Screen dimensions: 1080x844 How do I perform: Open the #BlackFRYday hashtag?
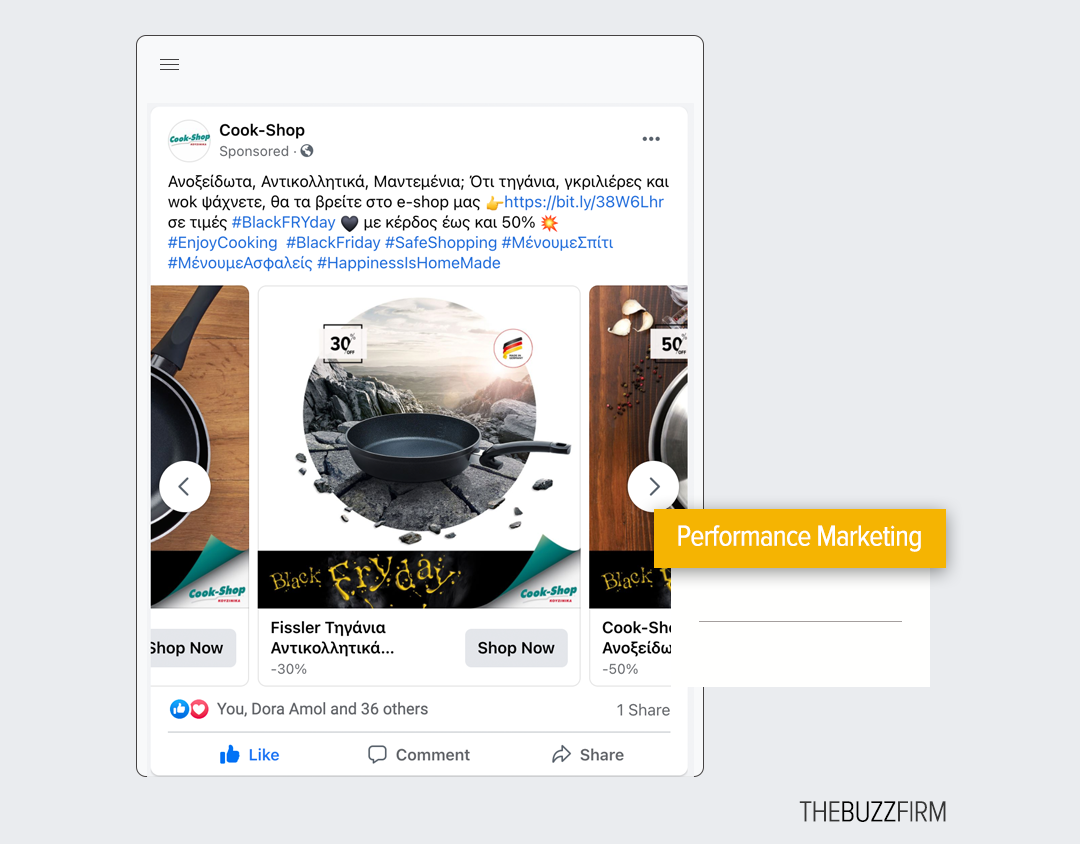284,223
